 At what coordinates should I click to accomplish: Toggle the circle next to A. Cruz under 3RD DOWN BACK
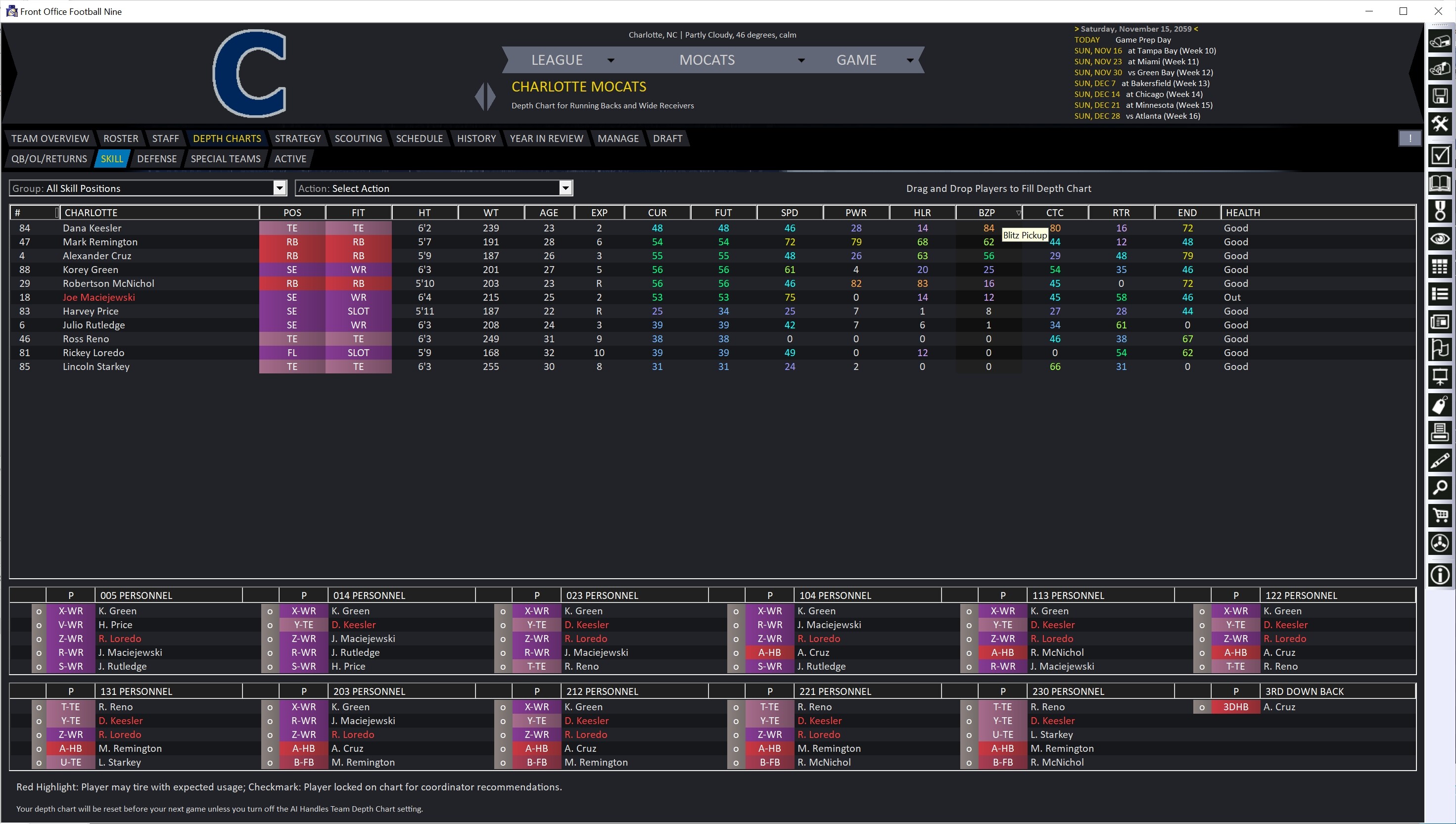pyautogui.click(x=1202, y=707)
